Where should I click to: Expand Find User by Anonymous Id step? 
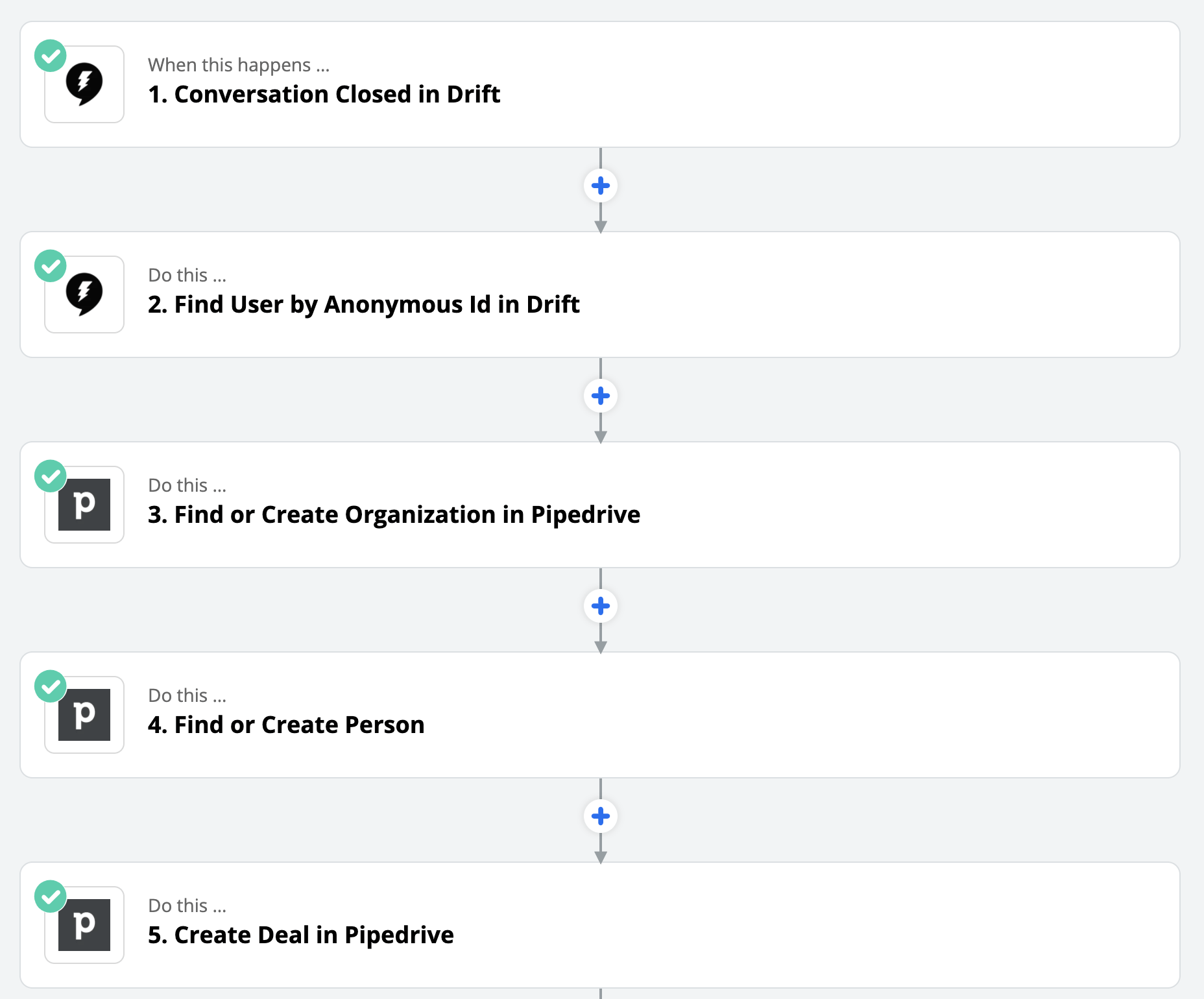pos(363,305)
